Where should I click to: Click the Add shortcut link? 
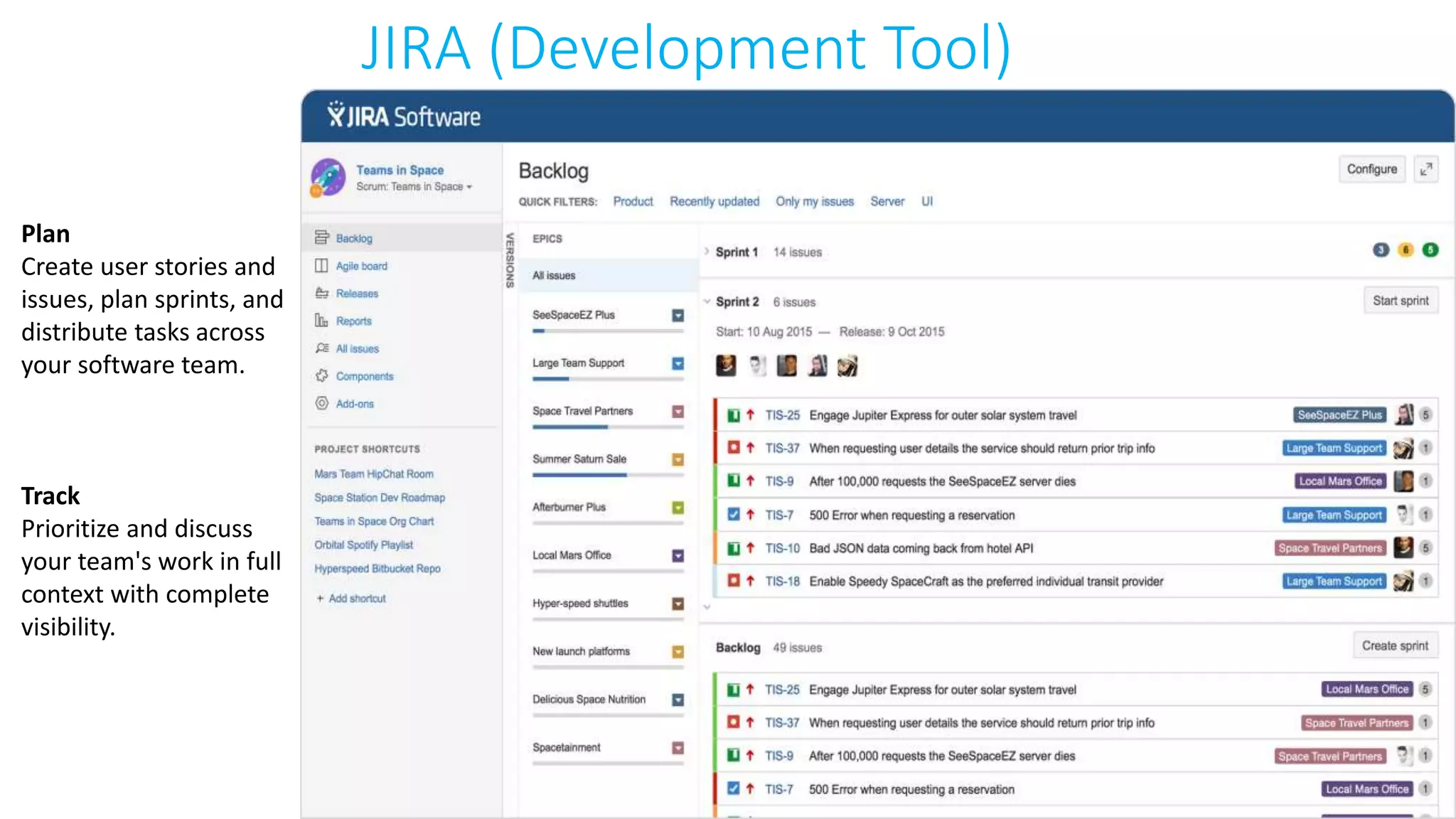pos(351,599)
